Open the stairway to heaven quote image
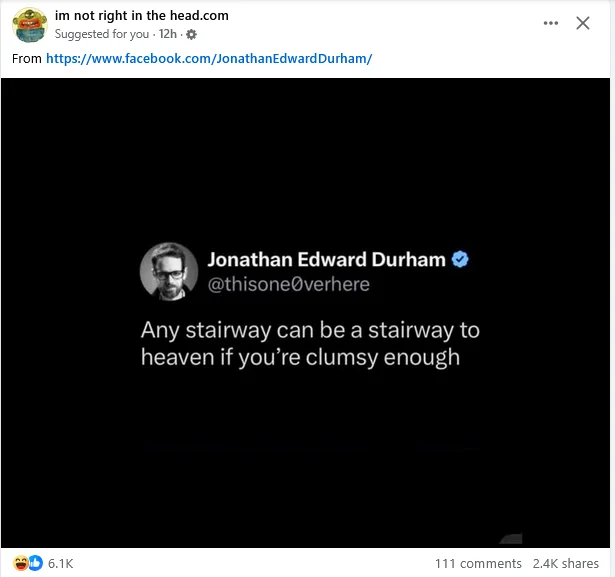Viewport: 615px width, 577px height. pos(305,313)
